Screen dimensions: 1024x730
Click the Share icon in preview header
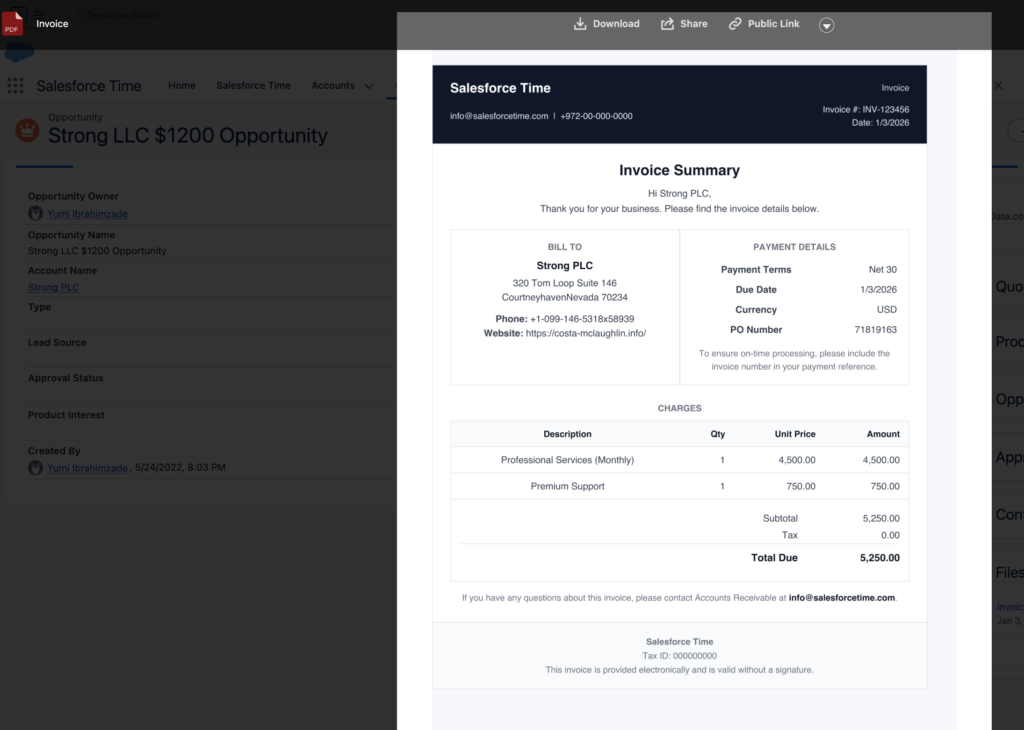[x=667, y=24]
